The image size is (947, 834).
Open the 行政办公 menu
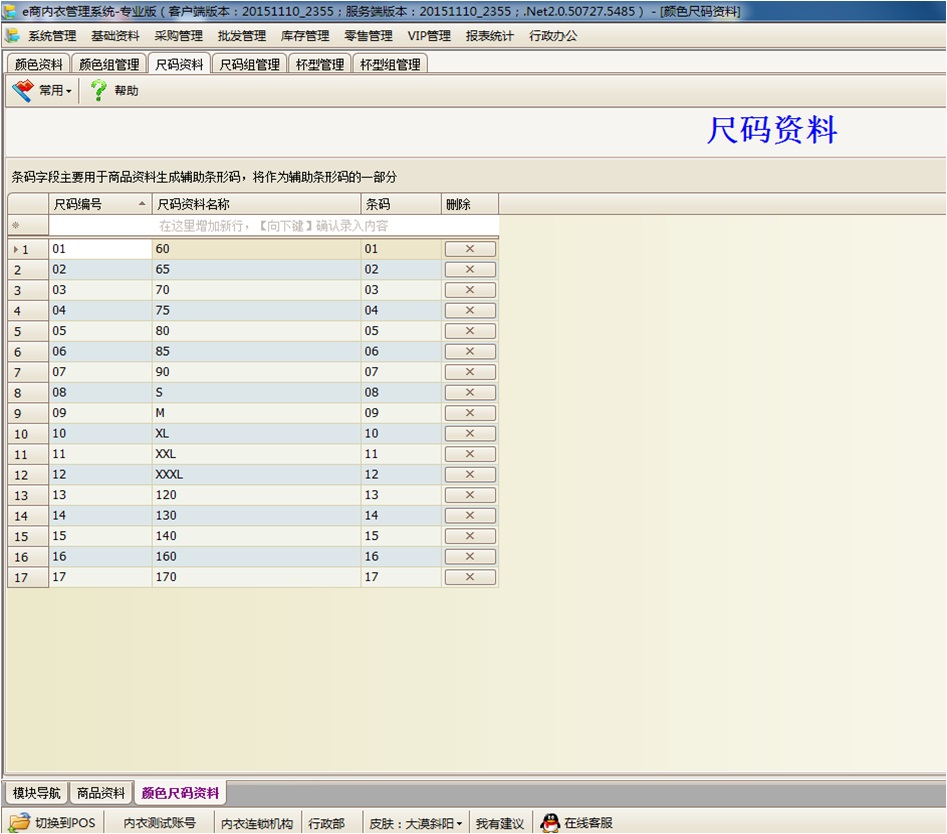pyautogui.click(x=553, y=36)
